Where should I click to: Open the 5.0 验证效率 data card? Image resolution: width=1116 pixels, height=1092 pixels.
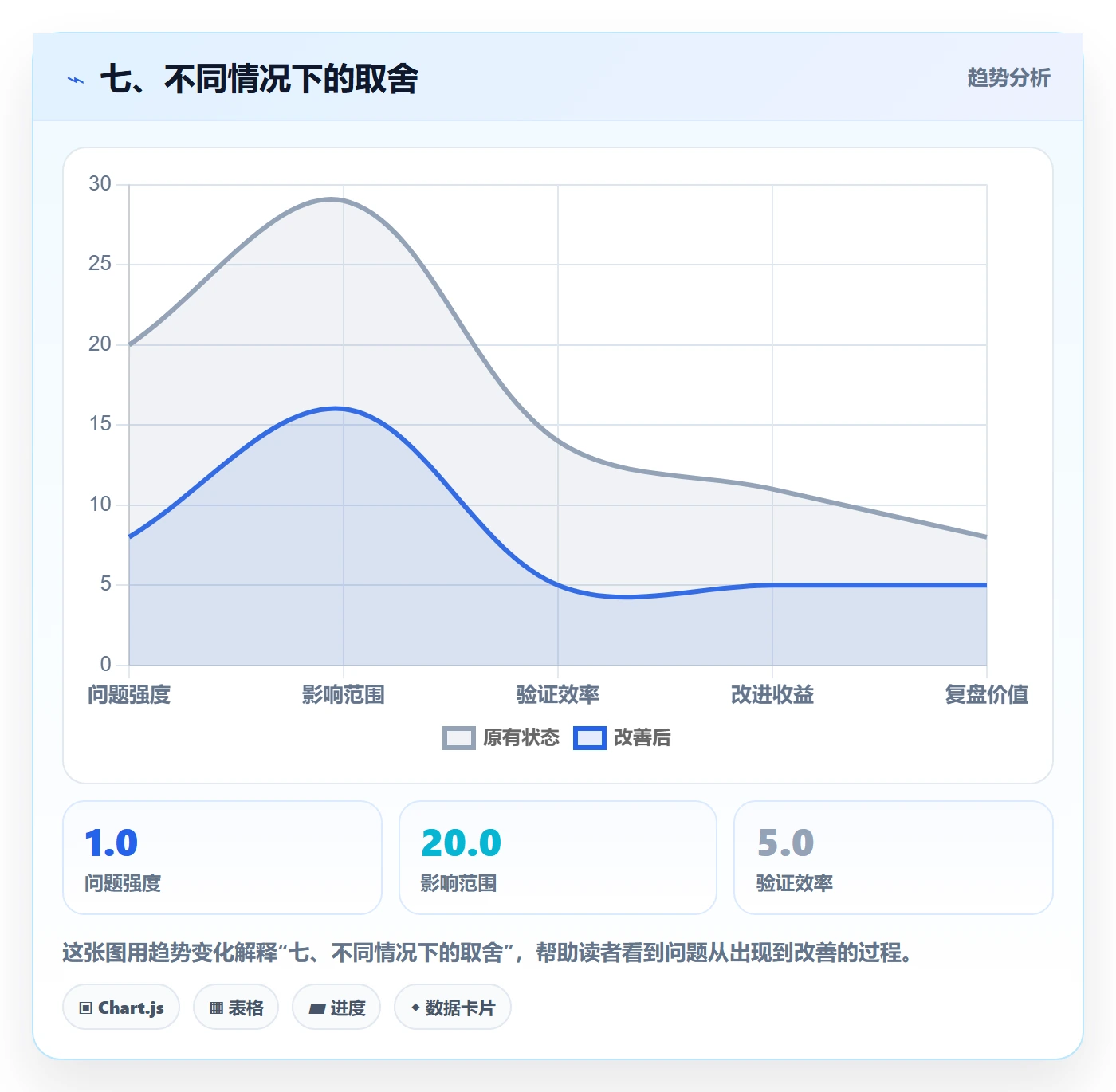click(x=894, y=858)
